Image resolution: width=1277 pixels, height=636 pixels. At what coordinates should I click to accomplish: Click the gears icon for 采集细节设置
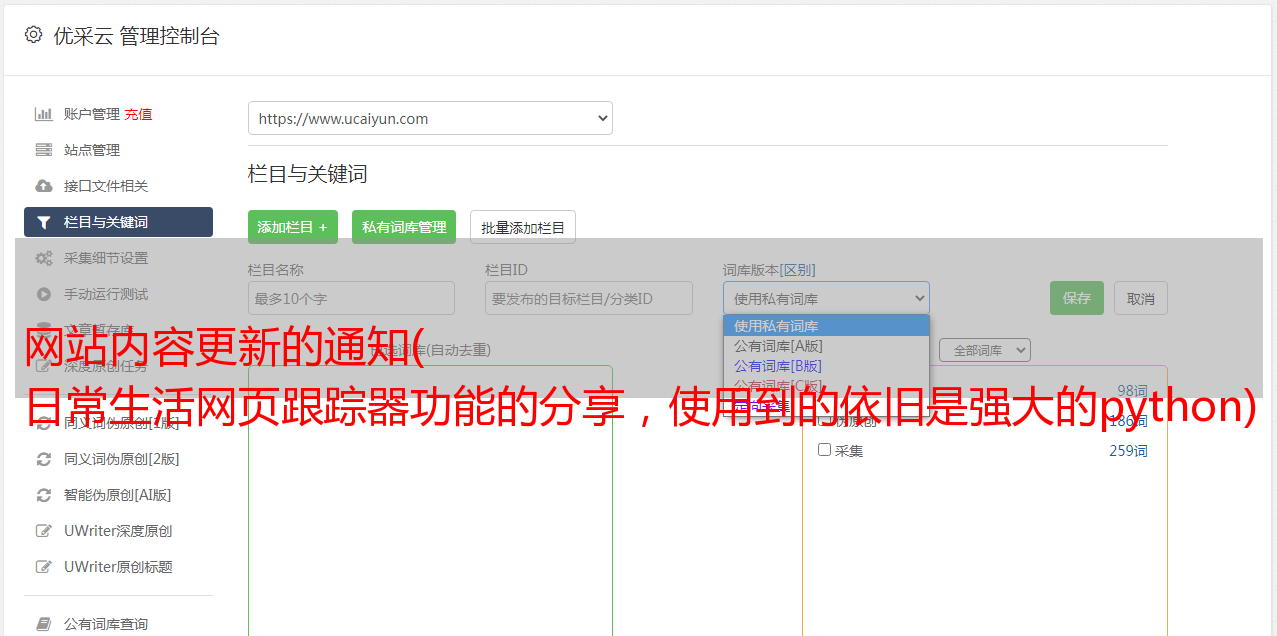point(44,258)
